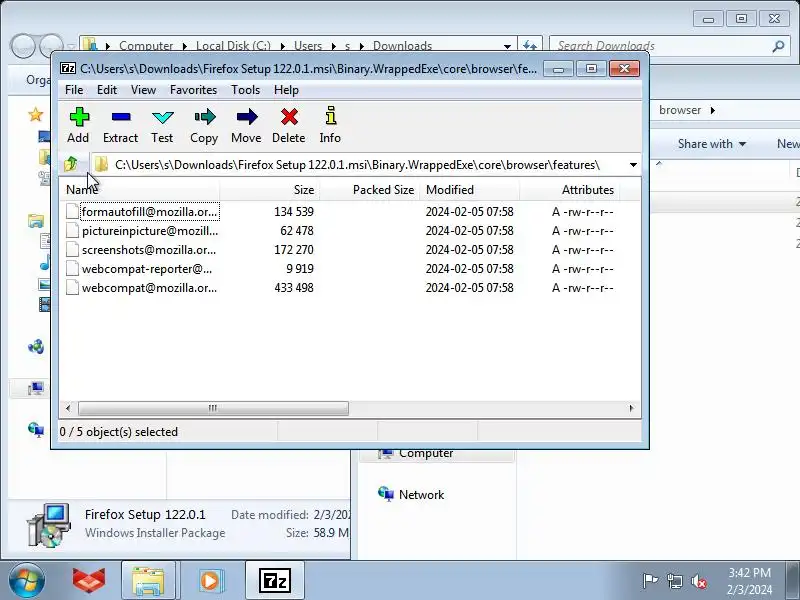Click the horizontal scrollbar thumb in 7-Zip
This screenshot has height=600, width=800.
pos(213,408)
